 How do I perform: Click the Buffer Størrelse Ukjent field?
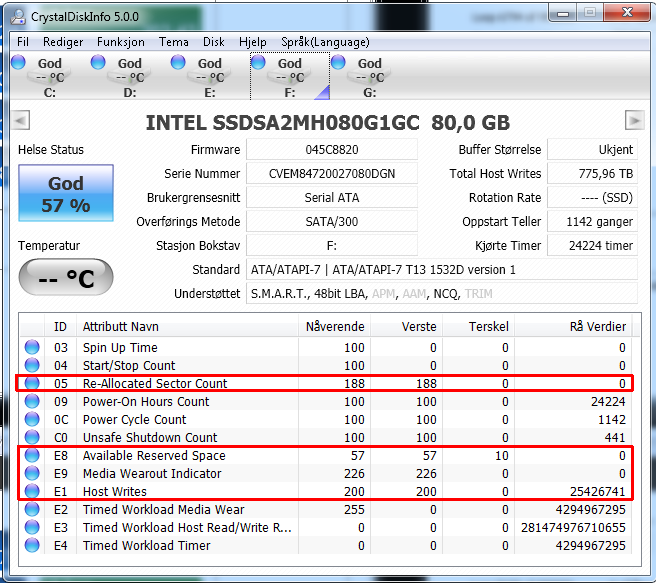coord(592,149)
